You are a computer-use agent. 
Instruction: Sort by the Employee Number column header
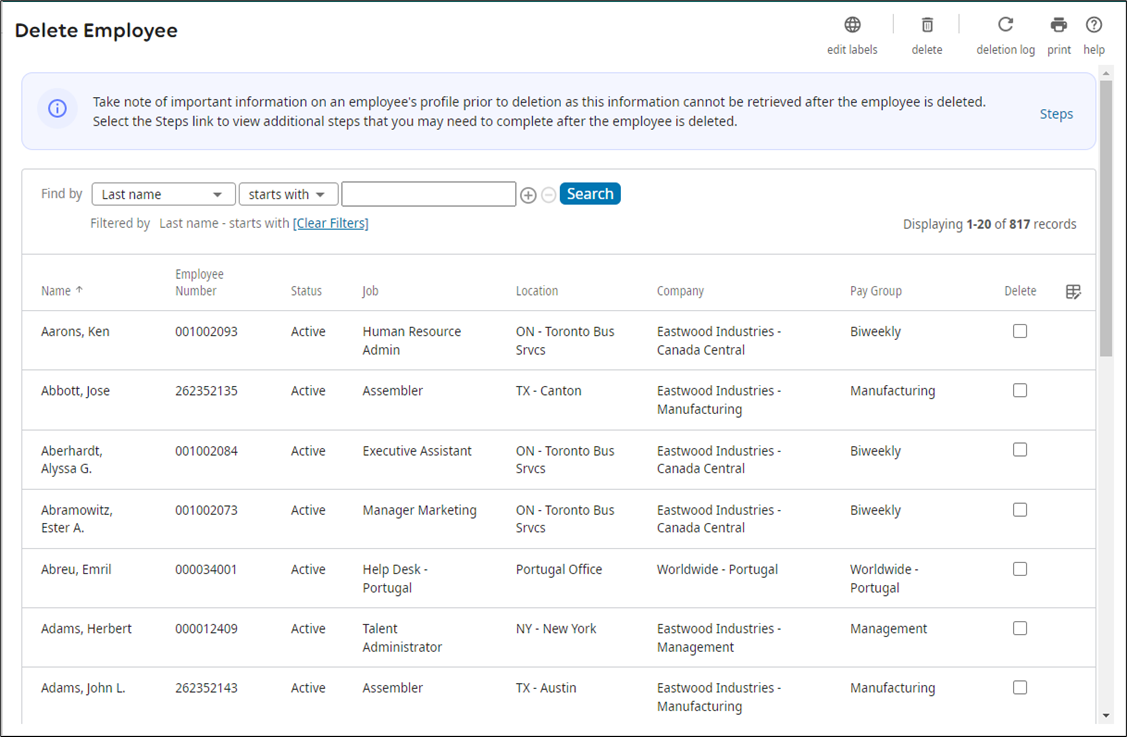(199, 283)
